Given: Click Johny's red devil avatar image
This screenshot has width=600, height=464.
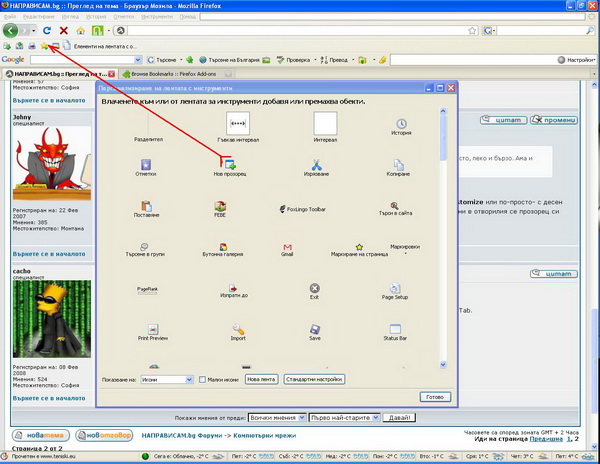Looking at the screenshot, I should (52, 163).
